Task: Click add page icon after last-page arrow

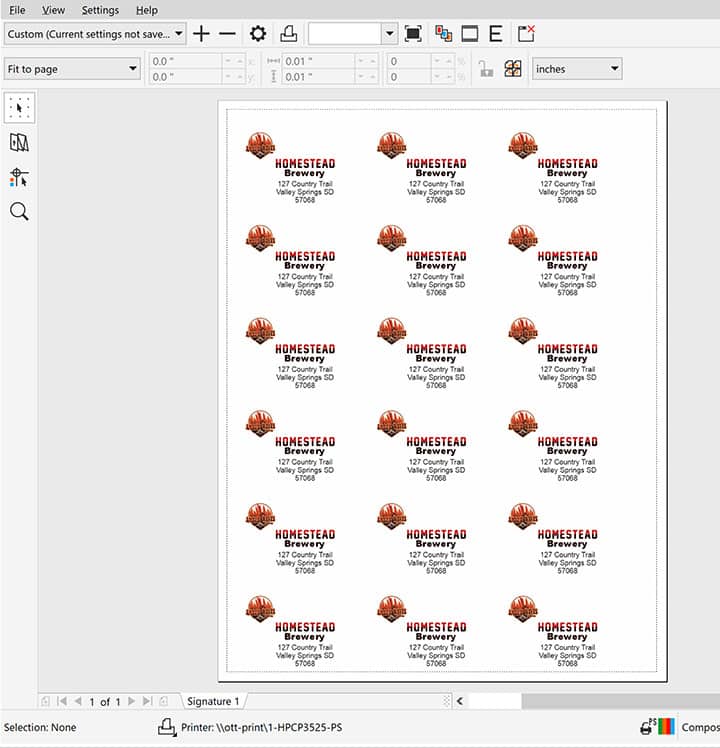Action: click(164, 701)
